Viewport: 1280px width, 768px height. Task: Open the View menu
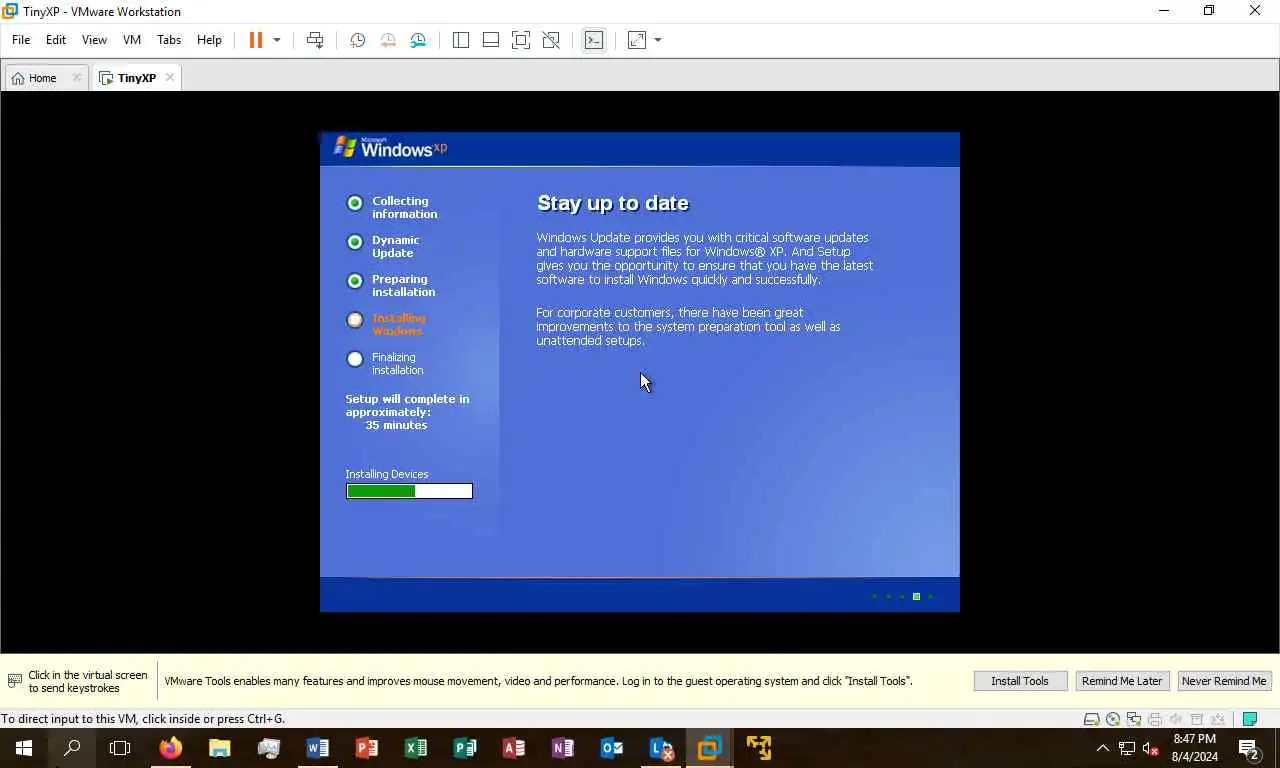pos(94,40)
